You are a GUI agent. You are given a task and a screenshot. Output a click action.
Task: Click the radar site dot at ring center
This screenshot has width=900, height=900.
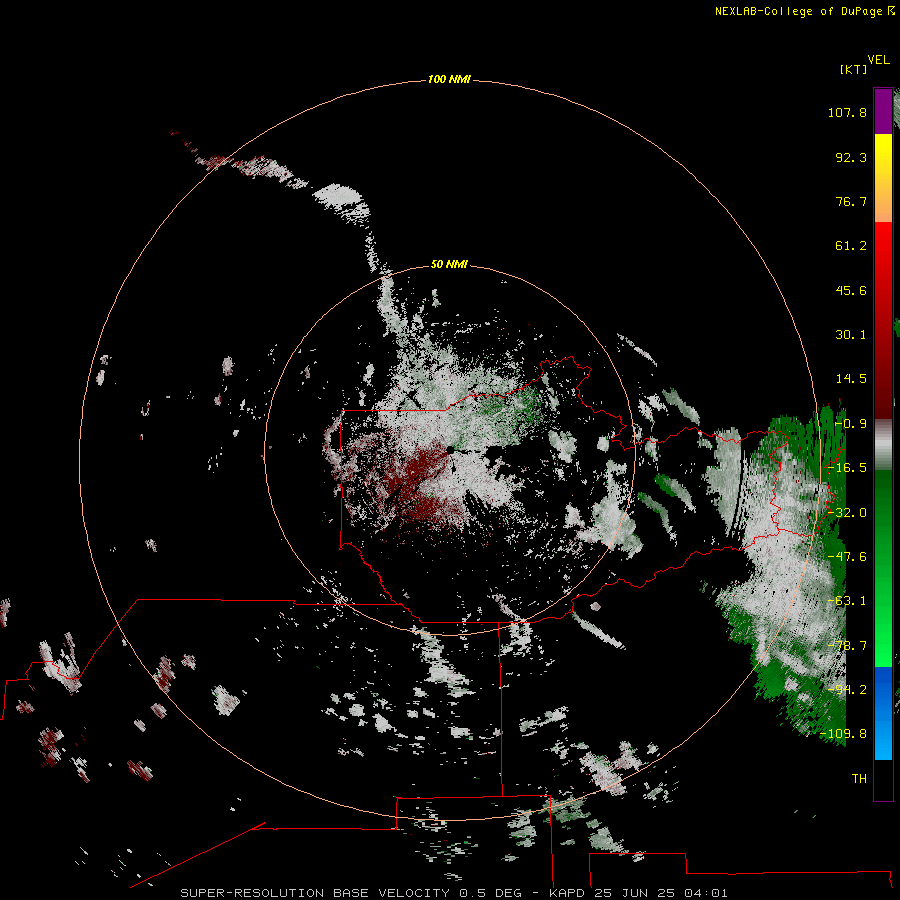coord(451,449)
